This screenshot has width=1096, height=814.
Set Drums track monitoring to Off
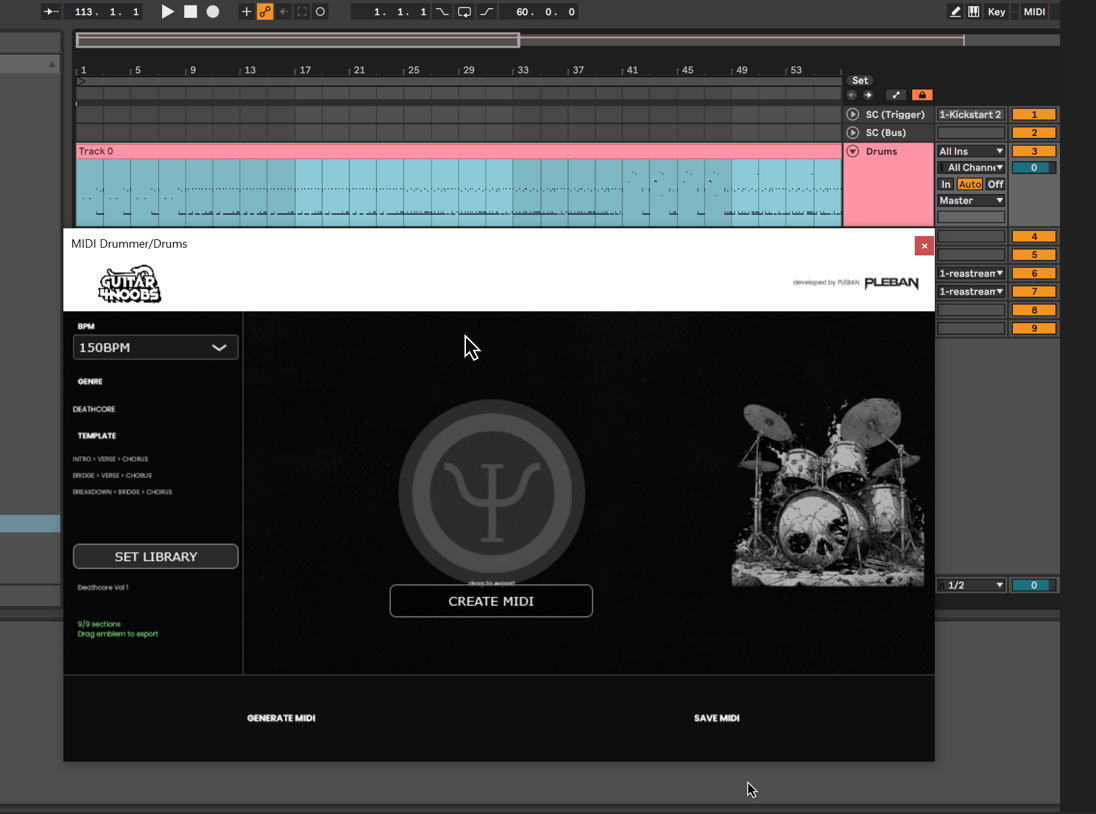[x=994, y=184]
